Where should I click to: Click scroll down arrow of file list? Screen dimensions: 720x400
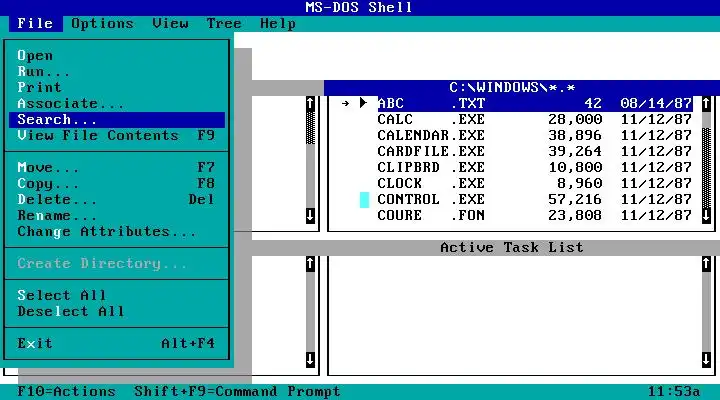(x=706, y=215)
